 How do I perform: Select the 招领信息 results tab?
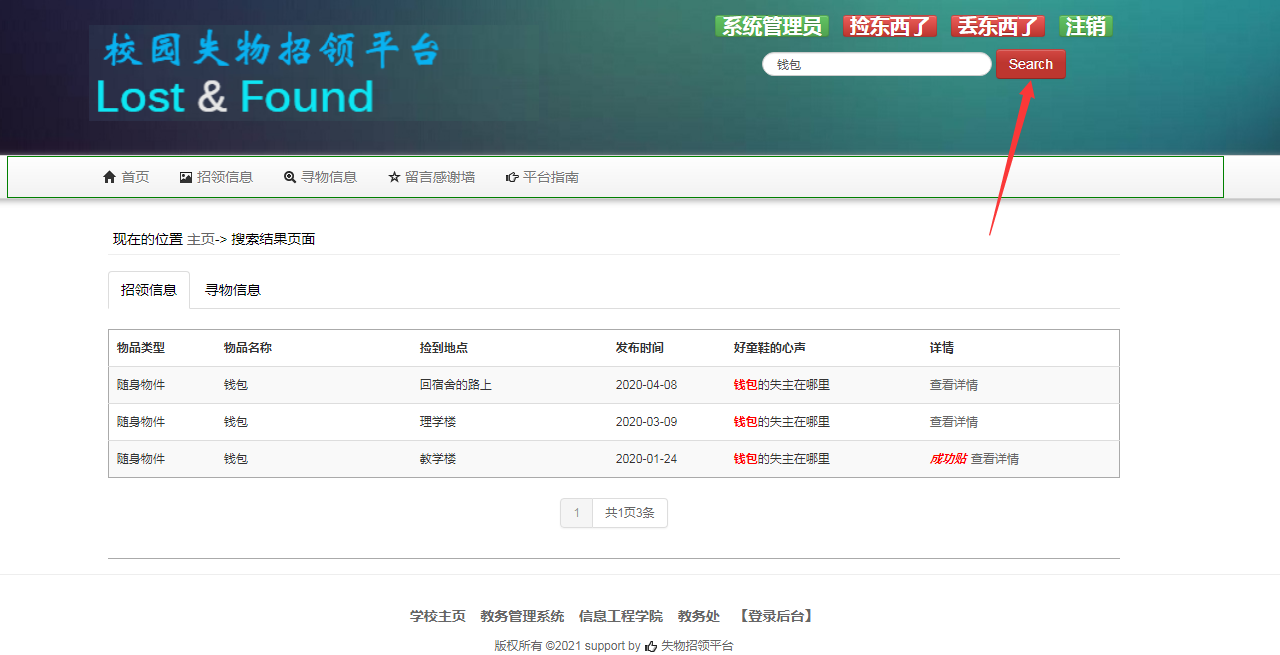point(149,290)
